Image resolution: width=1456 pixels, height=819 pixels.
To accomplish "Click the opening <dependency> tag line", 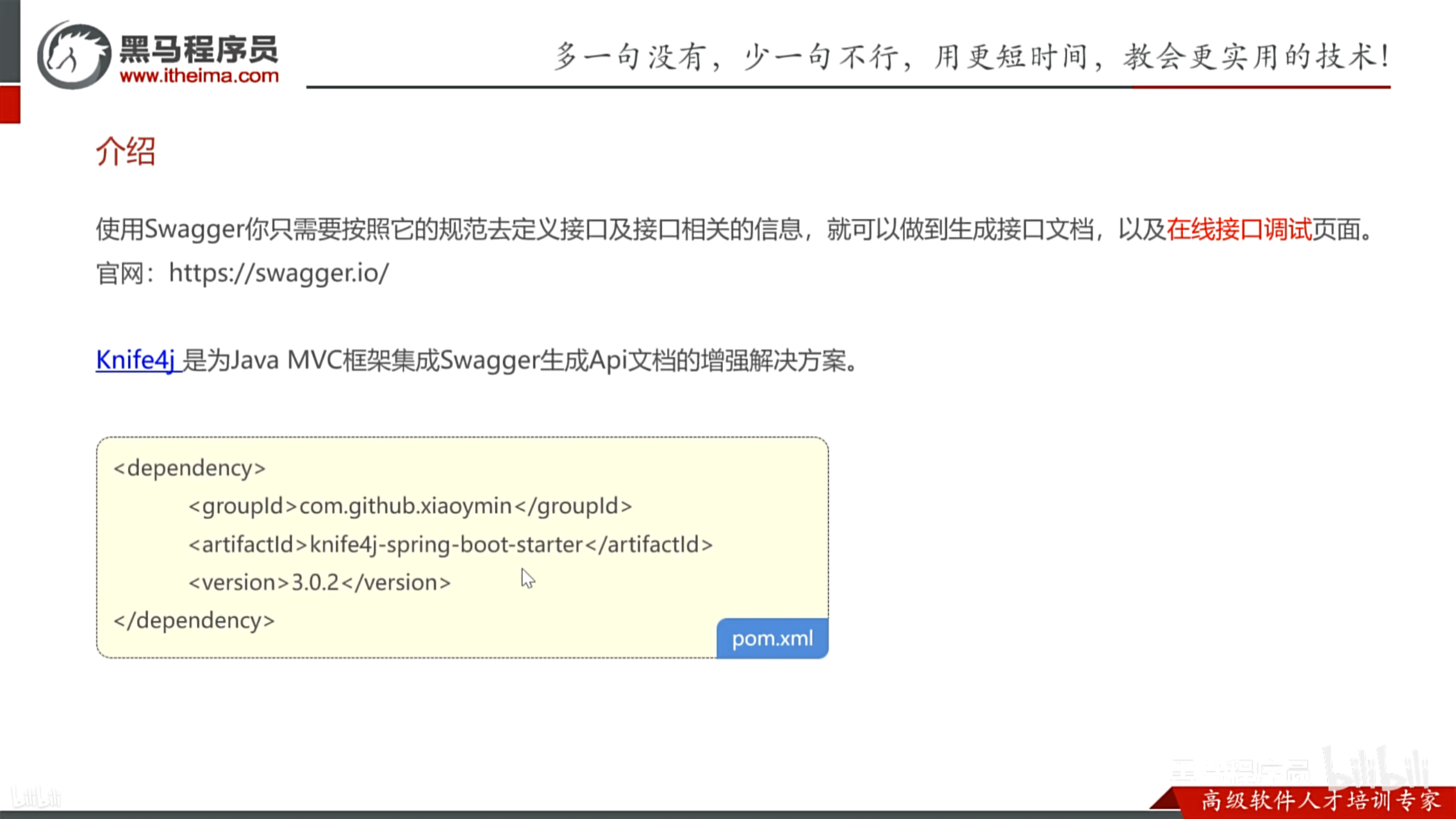I will pyautogui.click(x=189, y=468).
